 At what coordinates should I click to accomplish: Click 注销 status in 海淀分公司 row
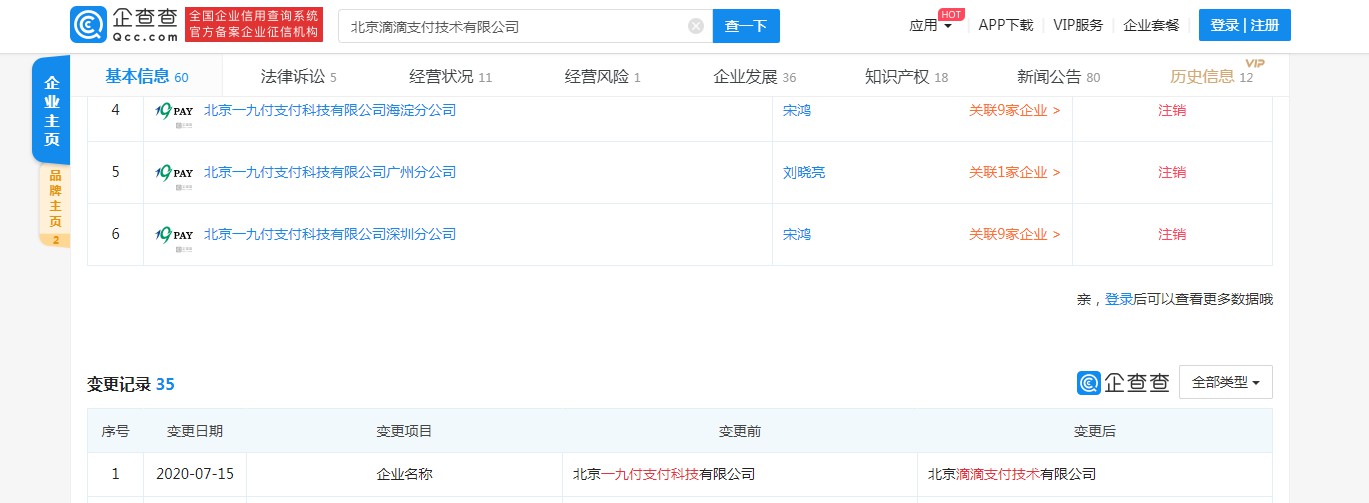(1172, 111)
